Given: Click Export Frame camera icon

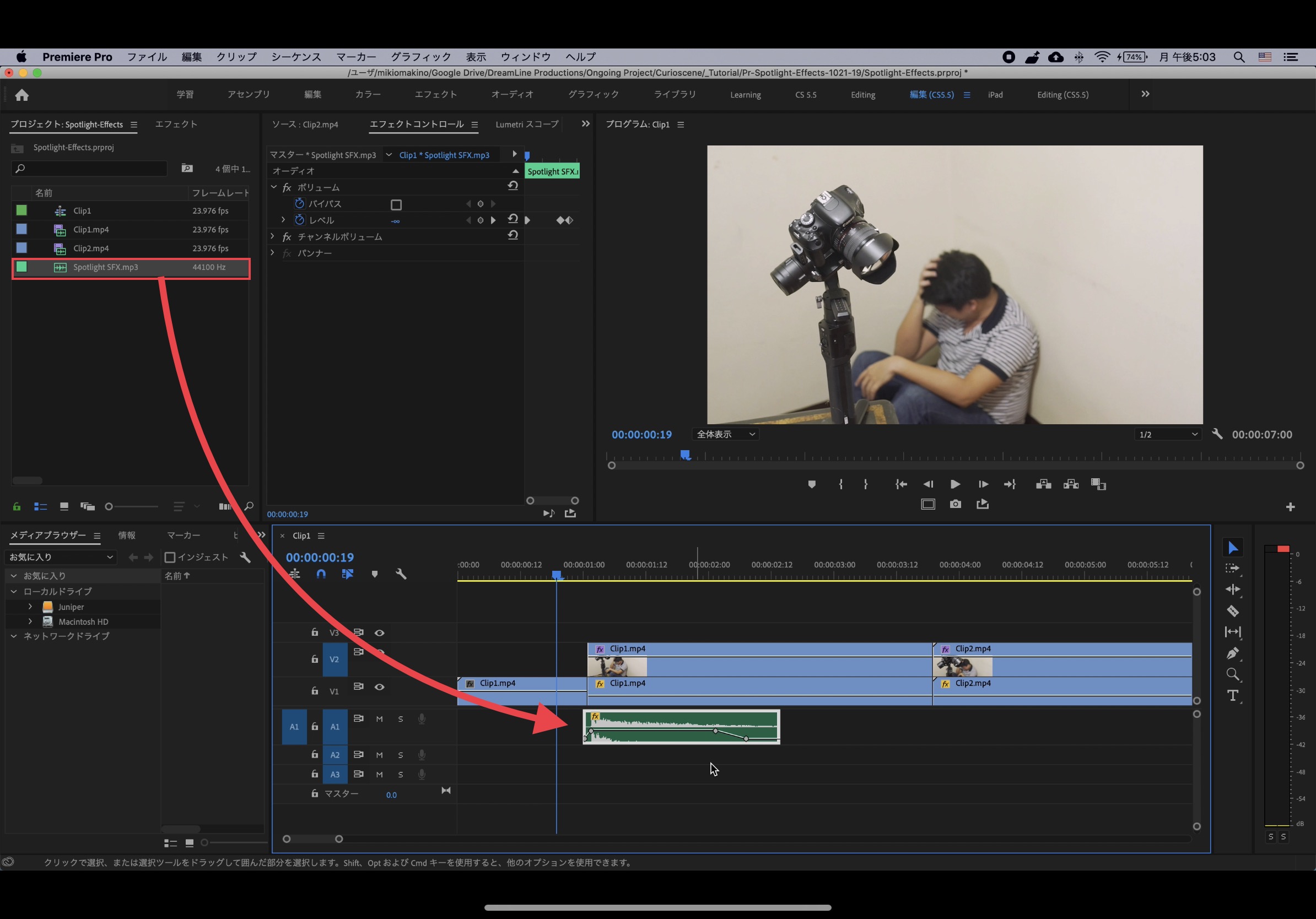Looking at the screenshot, I should point(955,504).
